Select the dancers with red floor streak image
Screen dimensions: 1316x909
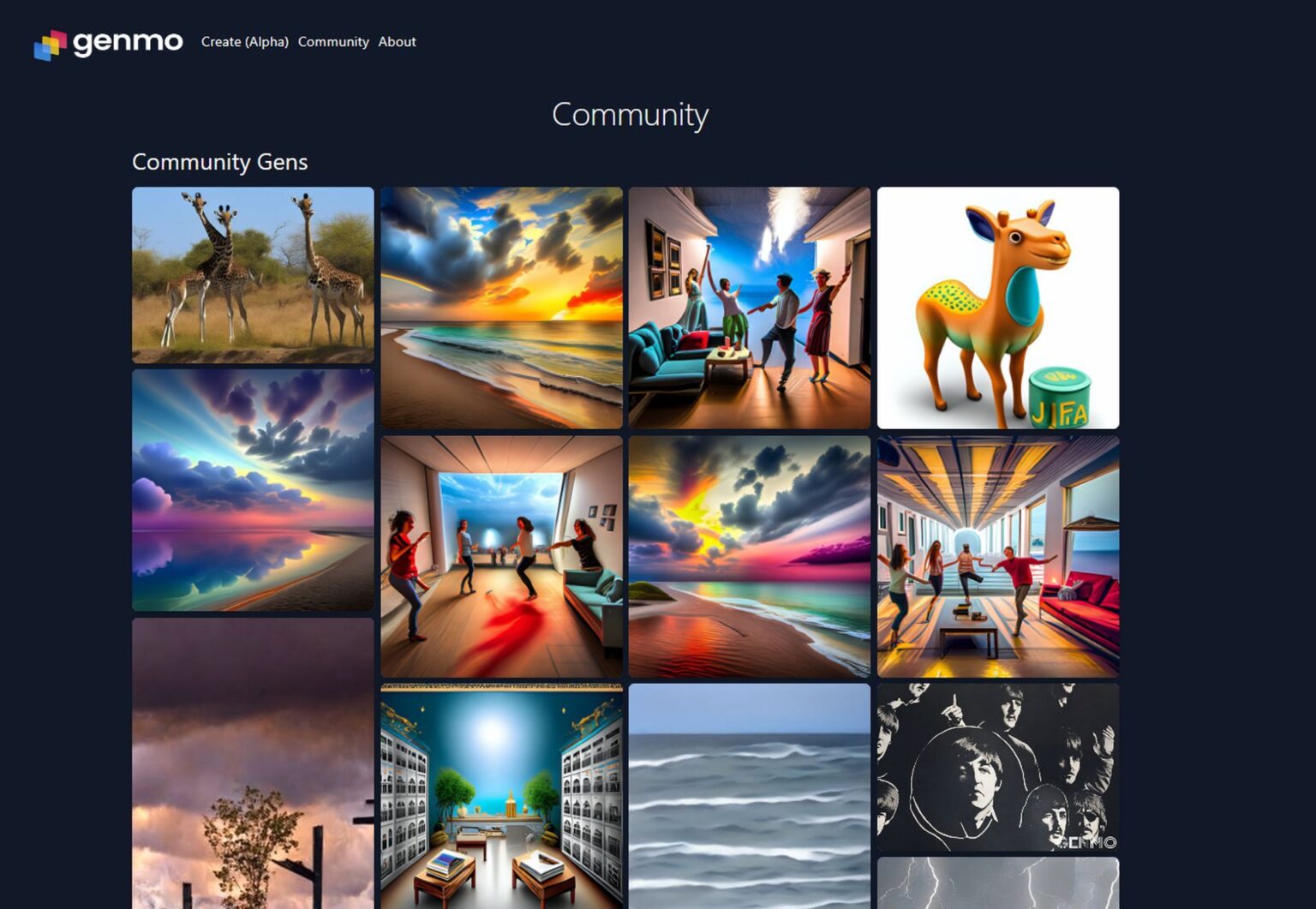point(501,556)
